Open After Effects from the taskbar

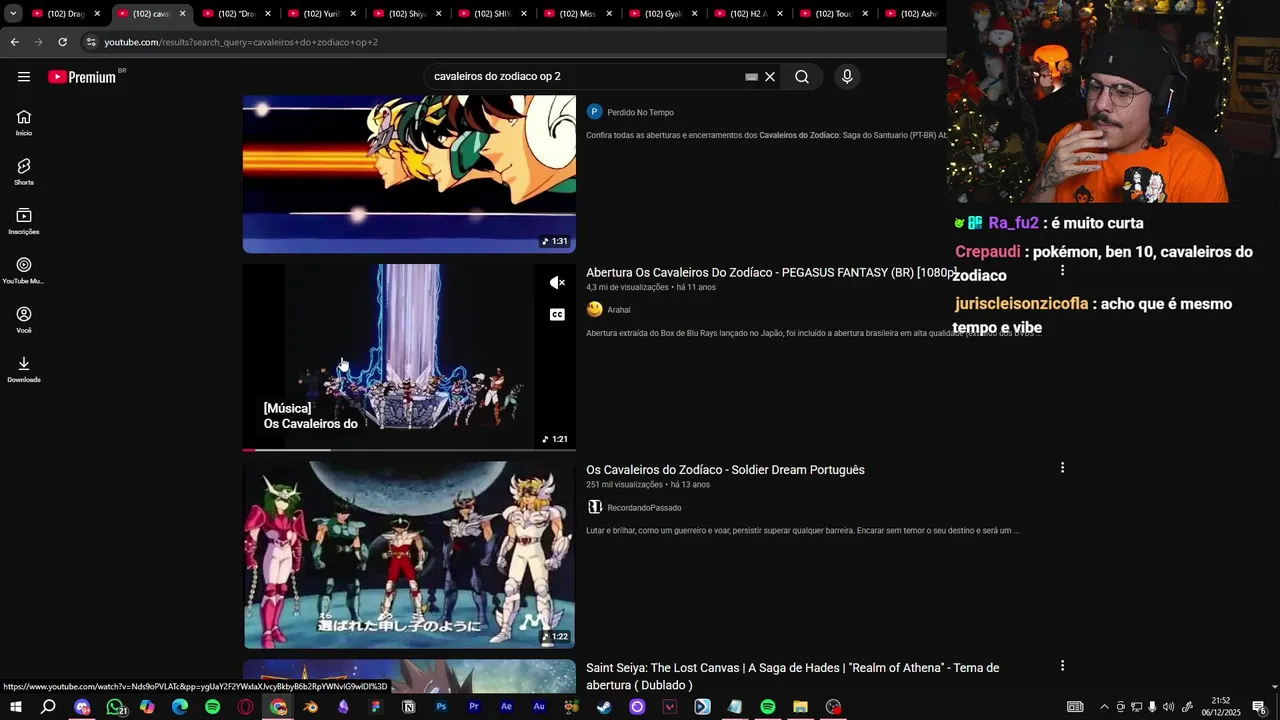click(x=506, y=707)
